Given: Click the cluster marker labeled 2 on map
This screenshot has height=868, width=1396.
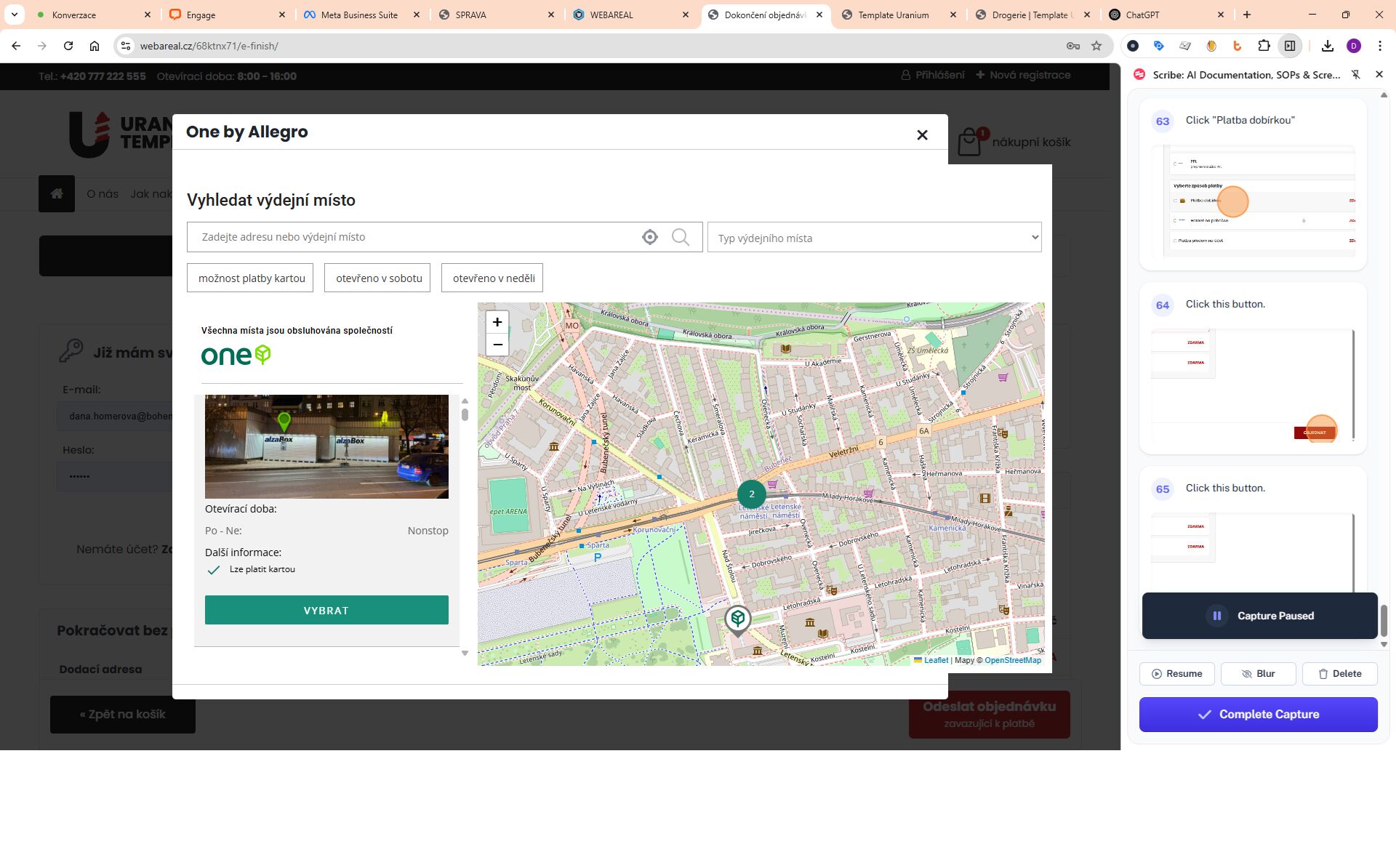Looking at the screenshot, I should tap(751, 494).
